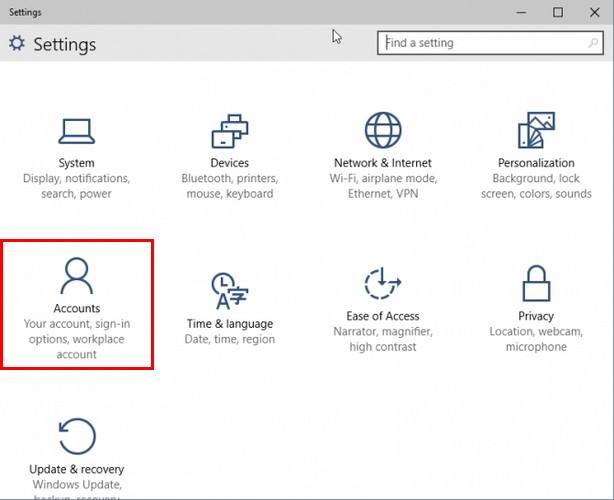Click 'Bluetooth, printers, mouse, keyboard' description
This screenshot has width=614, height=500.
click(x=230, y=186)
